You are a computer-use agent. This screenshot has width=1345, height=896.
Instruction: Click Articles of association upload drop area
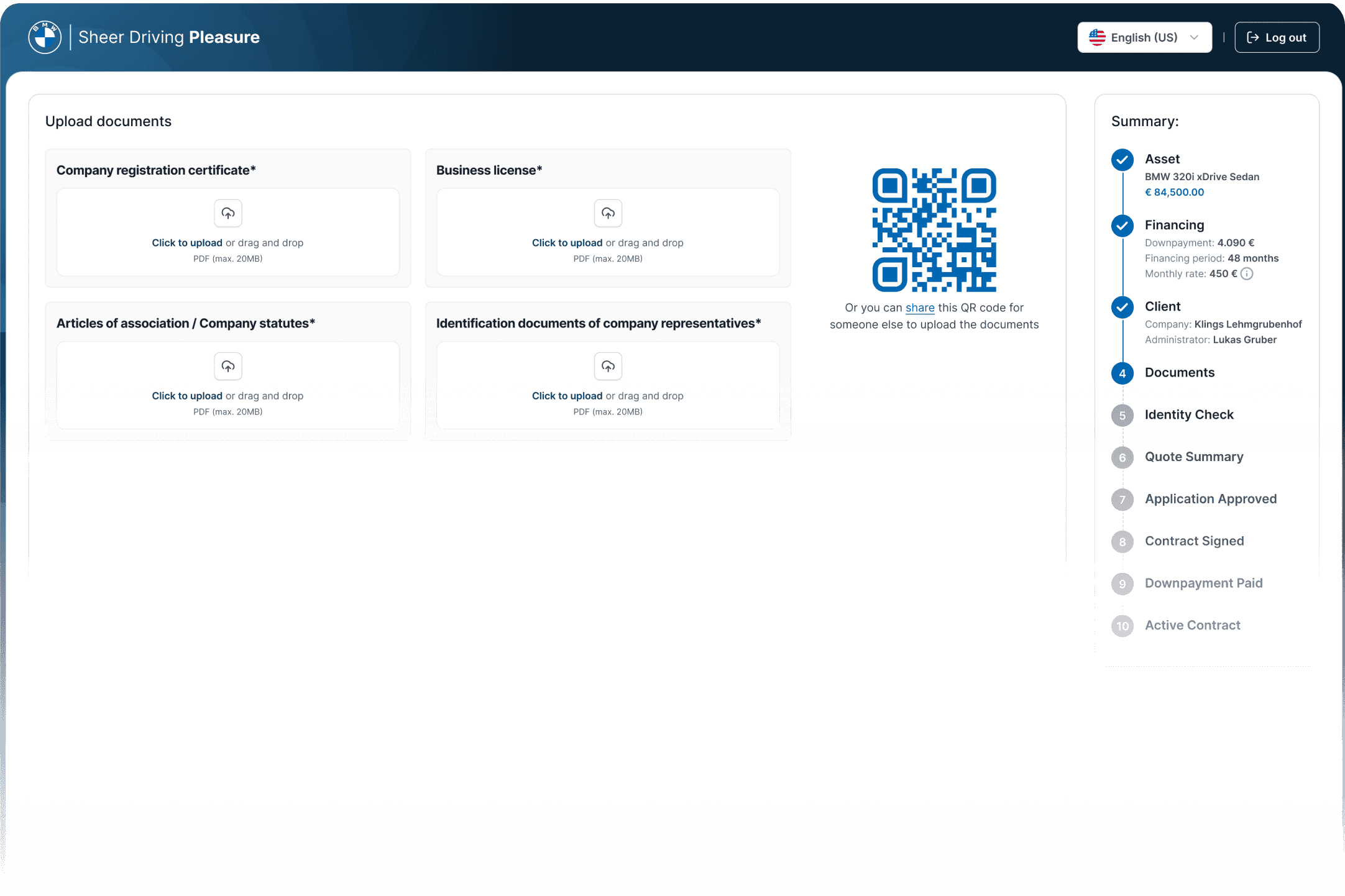pos(228,385)
